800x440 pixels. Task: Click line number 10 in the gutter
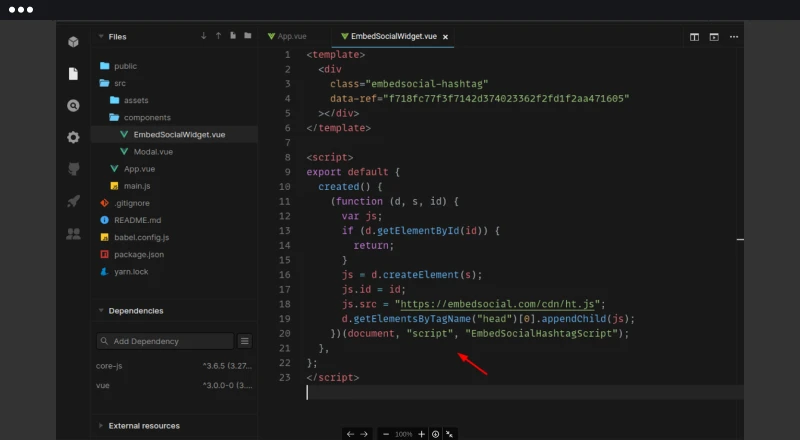pos(285,187)
